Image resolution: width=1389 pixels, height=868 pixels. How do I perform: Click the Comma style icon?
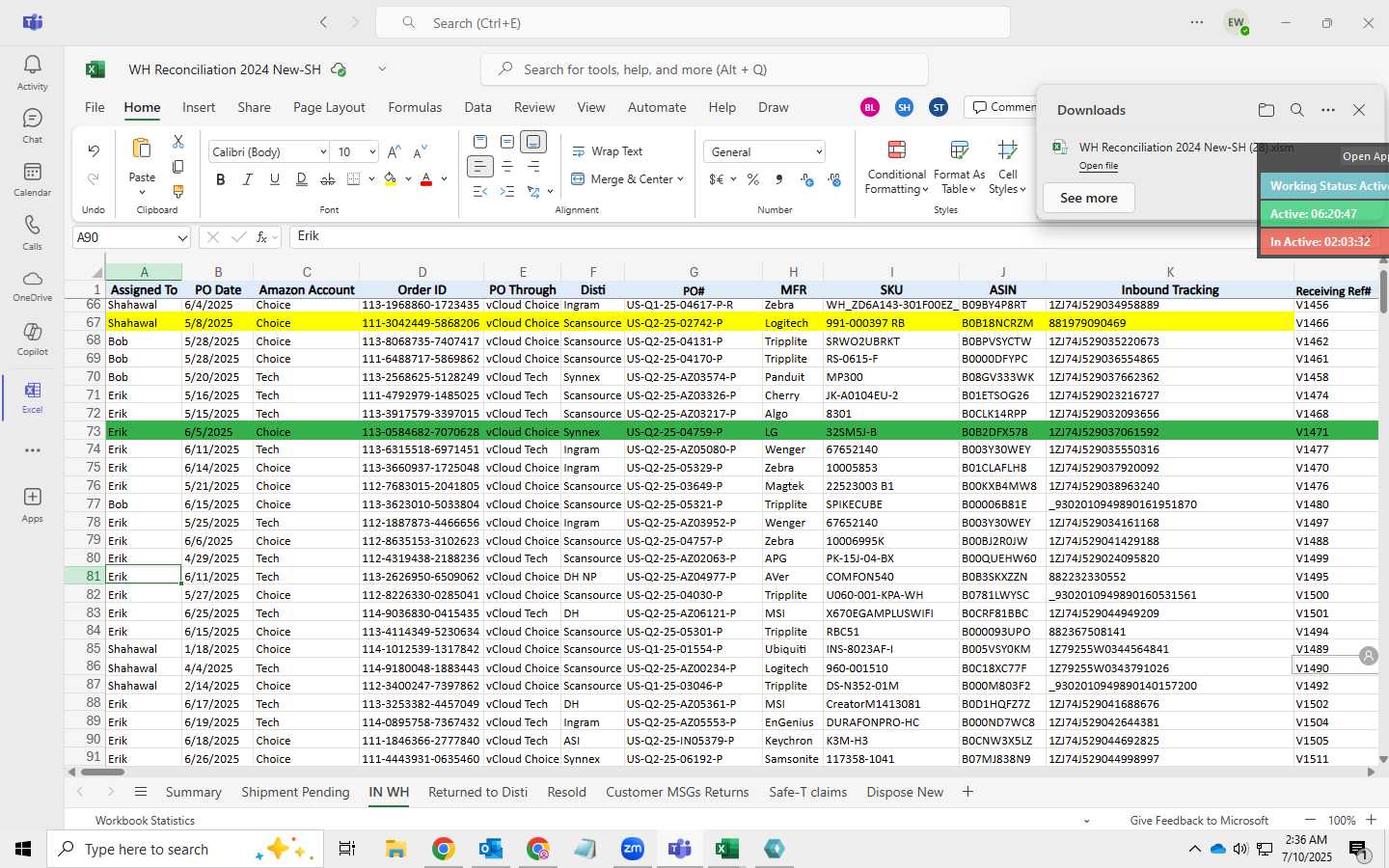pos(779,179)
